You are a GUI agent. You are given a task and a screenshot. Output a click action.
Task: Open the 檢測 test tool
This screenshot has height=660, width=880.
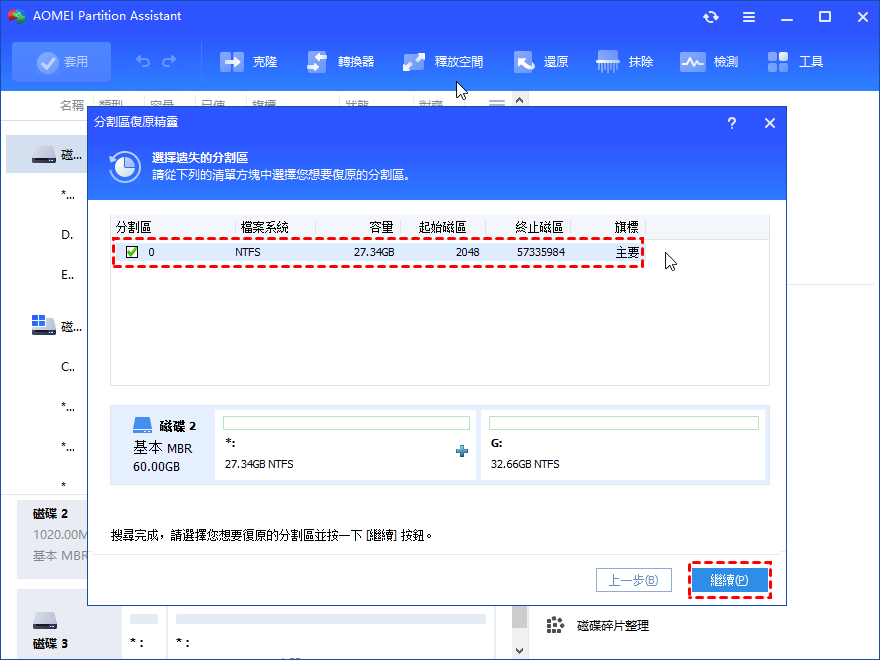pyautogui.click(x=709, y=62)
